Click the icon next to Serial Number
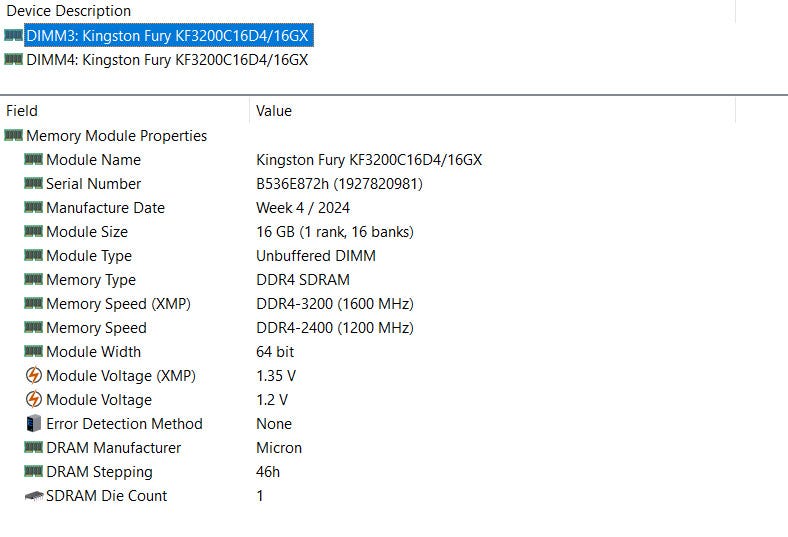 [x=33, y=183]
